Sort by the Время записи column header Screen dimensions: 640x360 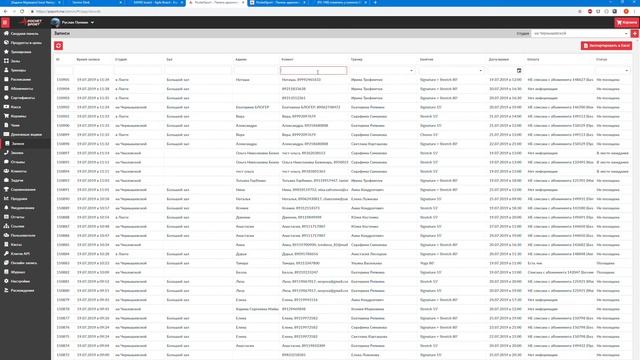pos(88,60)
